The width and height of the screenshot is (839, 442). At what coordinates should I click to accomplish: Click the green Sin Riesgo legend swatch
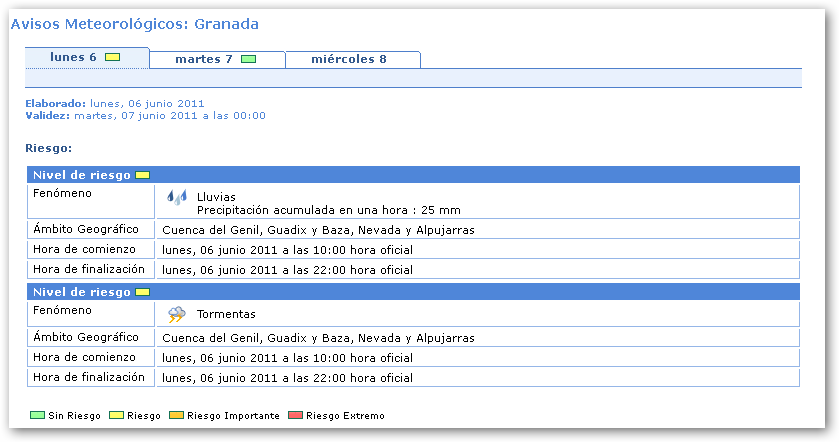tap(38, 415)
